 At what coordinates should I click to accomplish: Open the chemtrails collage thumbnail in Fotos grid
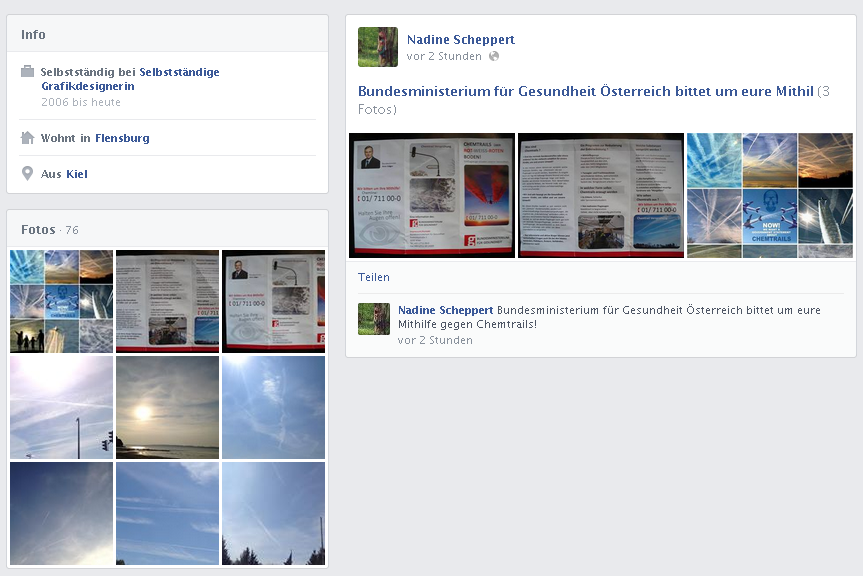pos(62,301)
